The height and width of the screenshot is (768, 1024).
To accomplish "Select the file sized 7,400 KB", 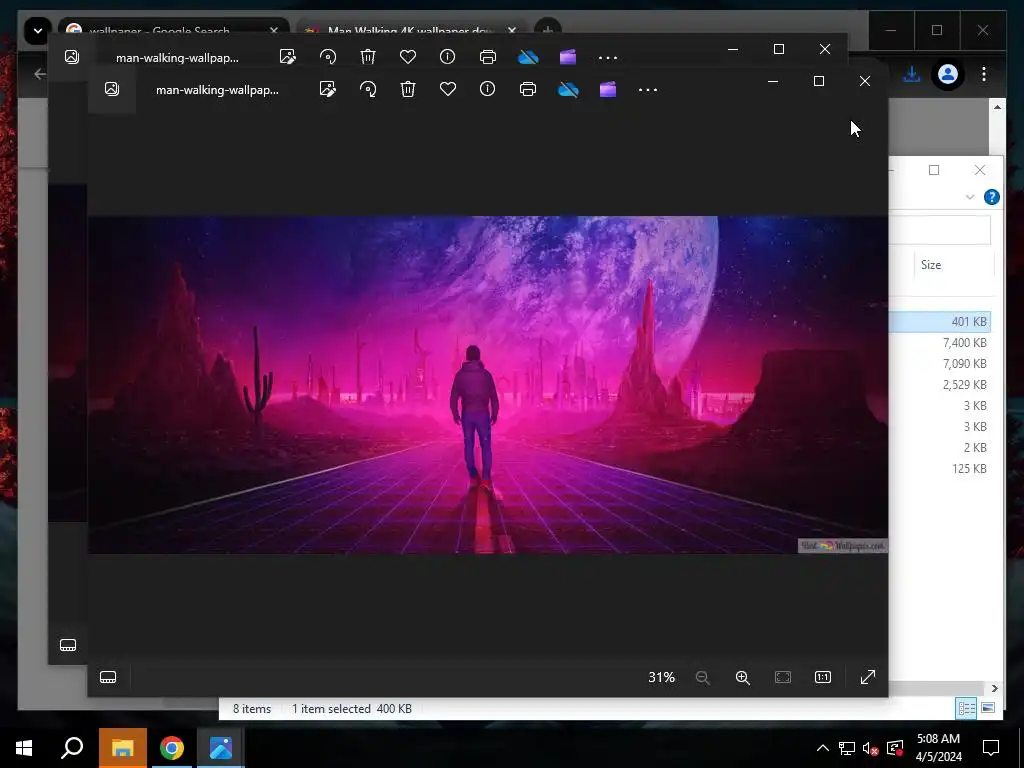I will tap(939, 342).
